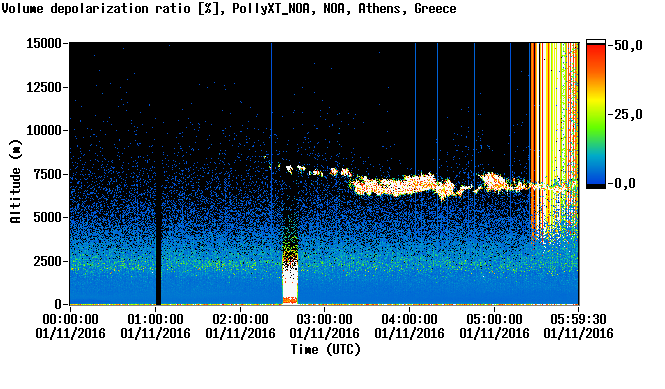
Task: Select the 05:59:30 end time label
Action: pos(578,319)
